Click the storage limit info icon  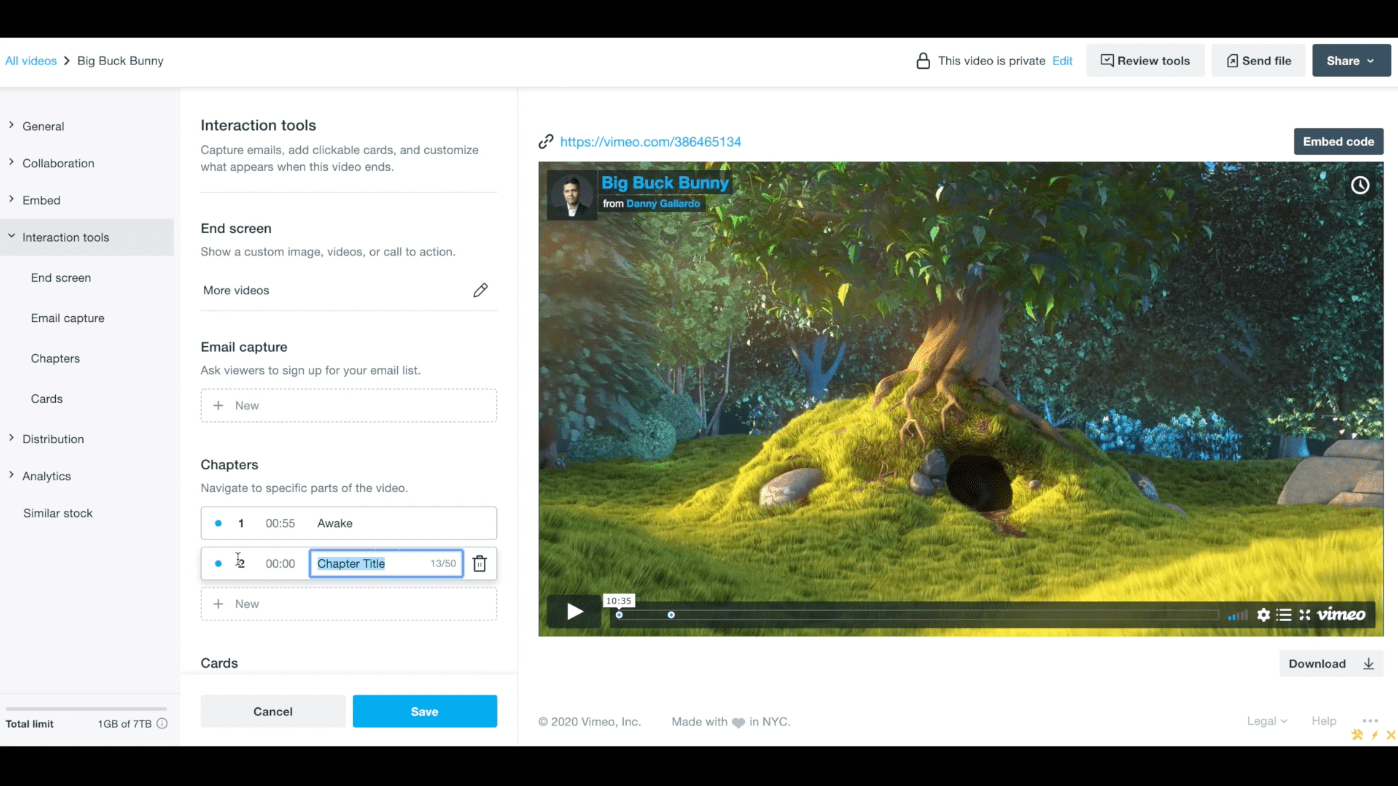(162, 724)
